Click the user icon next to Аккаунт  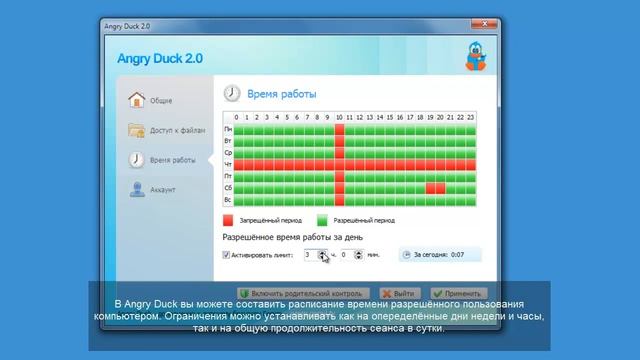tap(137, 189)
